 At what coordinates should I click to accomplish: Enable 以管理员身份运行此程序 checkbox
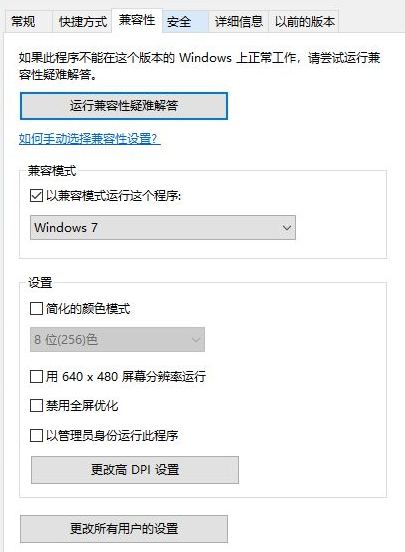point(37,435)
